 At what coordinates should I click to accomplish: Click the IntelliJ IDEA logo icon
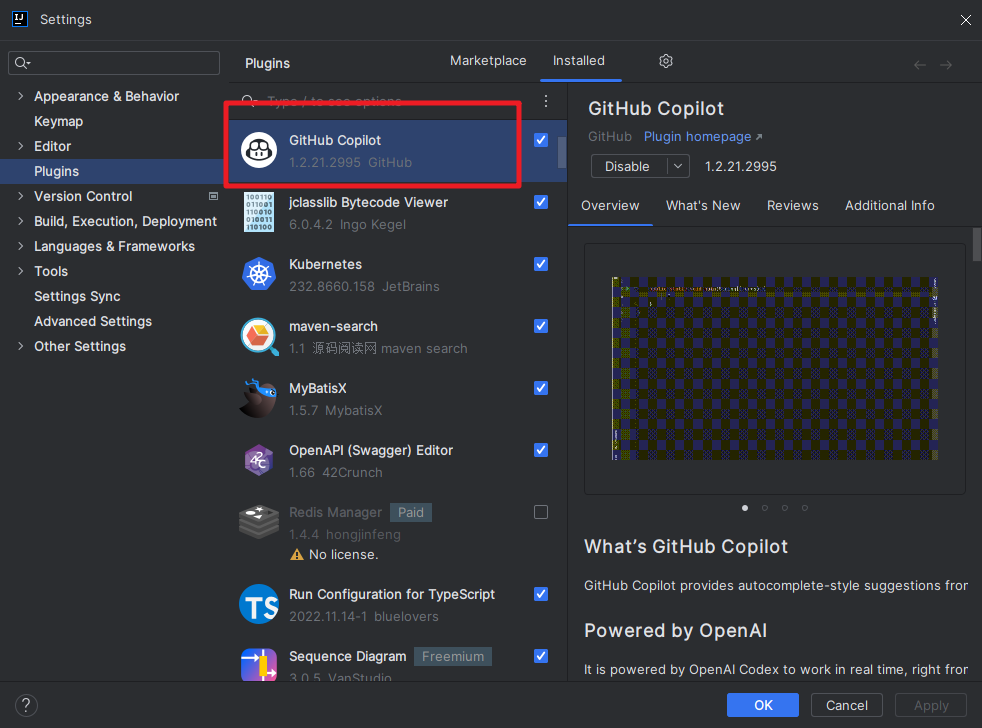point(20,19)
